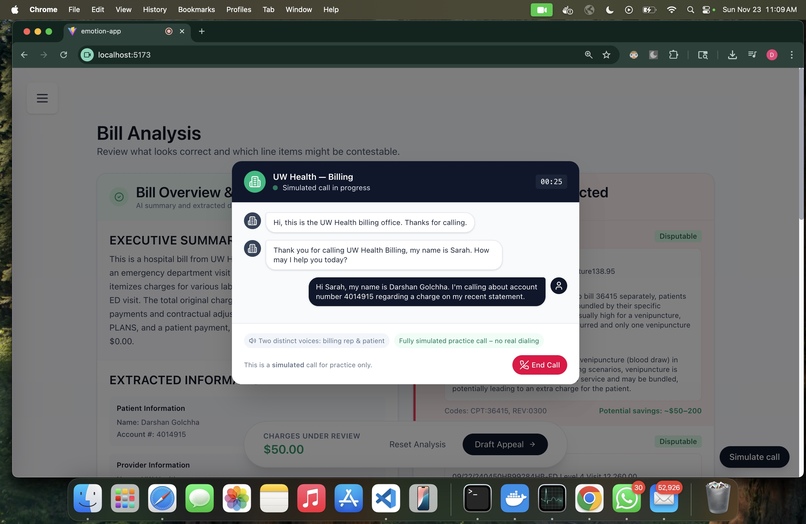Click the rep avatar next to first greeting message

pos(252,221)
